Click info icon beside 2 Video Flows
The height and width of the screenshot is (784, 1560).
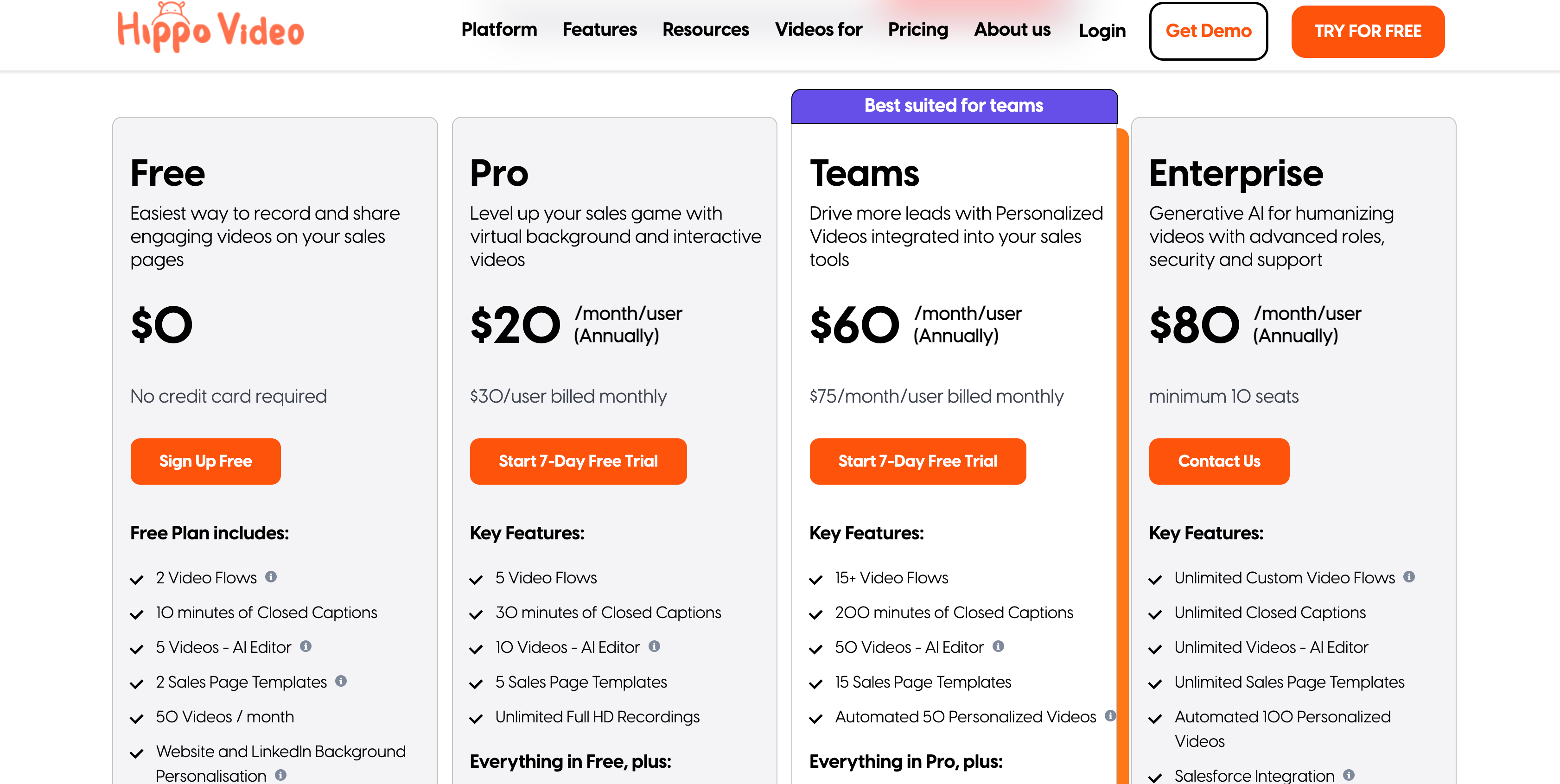(271, 577)
